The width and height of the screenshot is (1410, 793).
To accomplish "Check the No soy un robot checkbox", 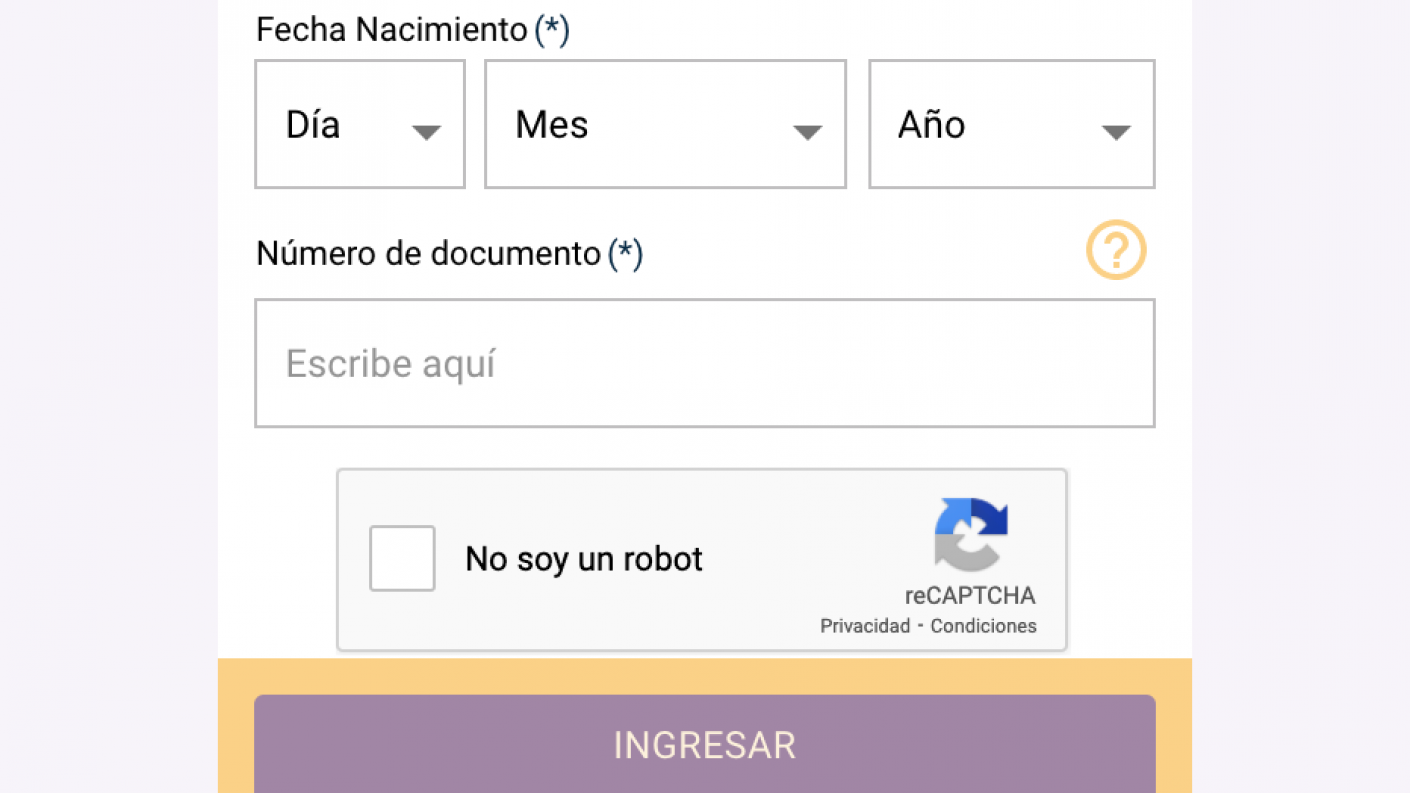I will [402, 558].
